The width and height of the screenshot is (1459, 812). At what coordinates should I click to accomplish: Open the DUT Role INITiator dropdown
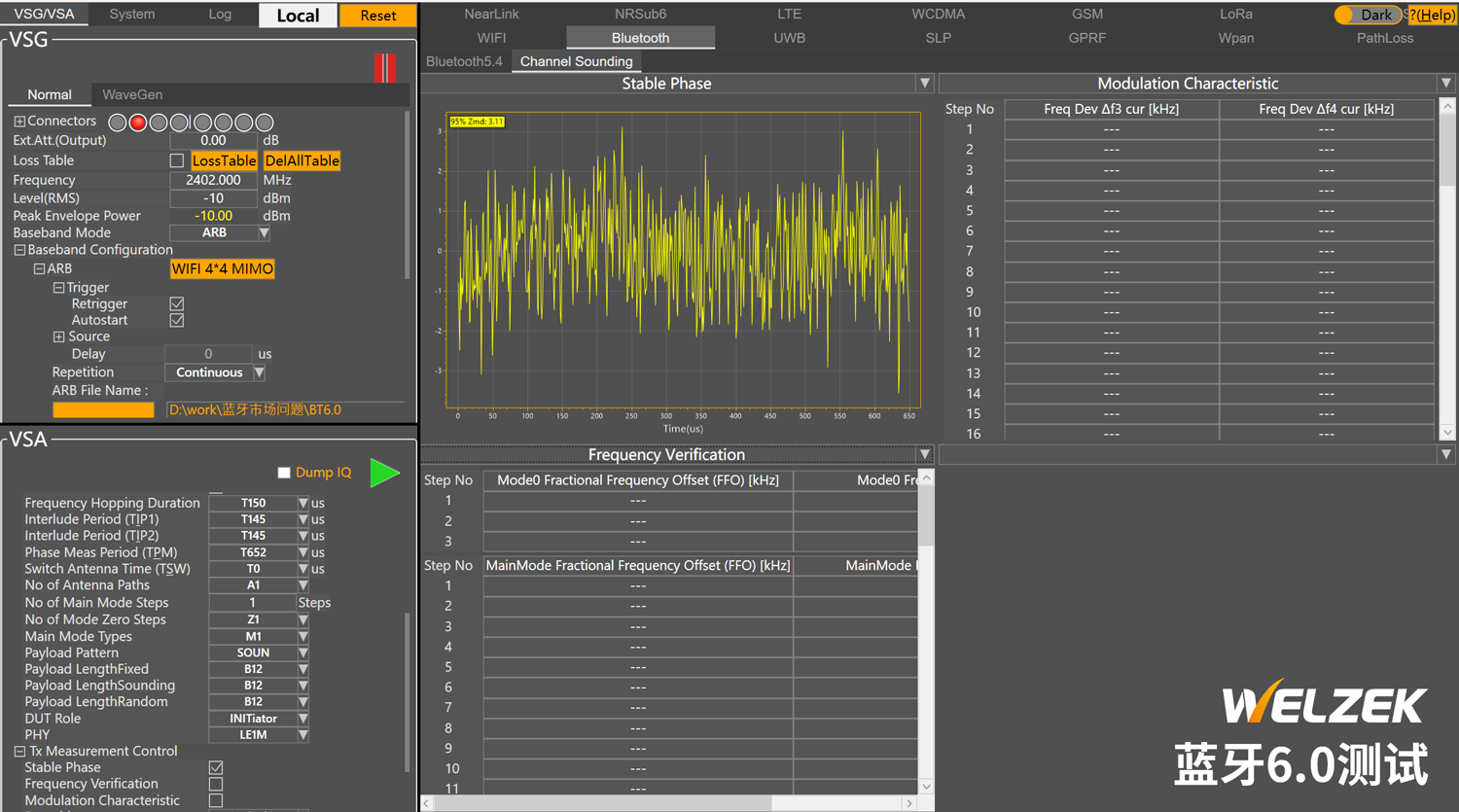[303, 719]
